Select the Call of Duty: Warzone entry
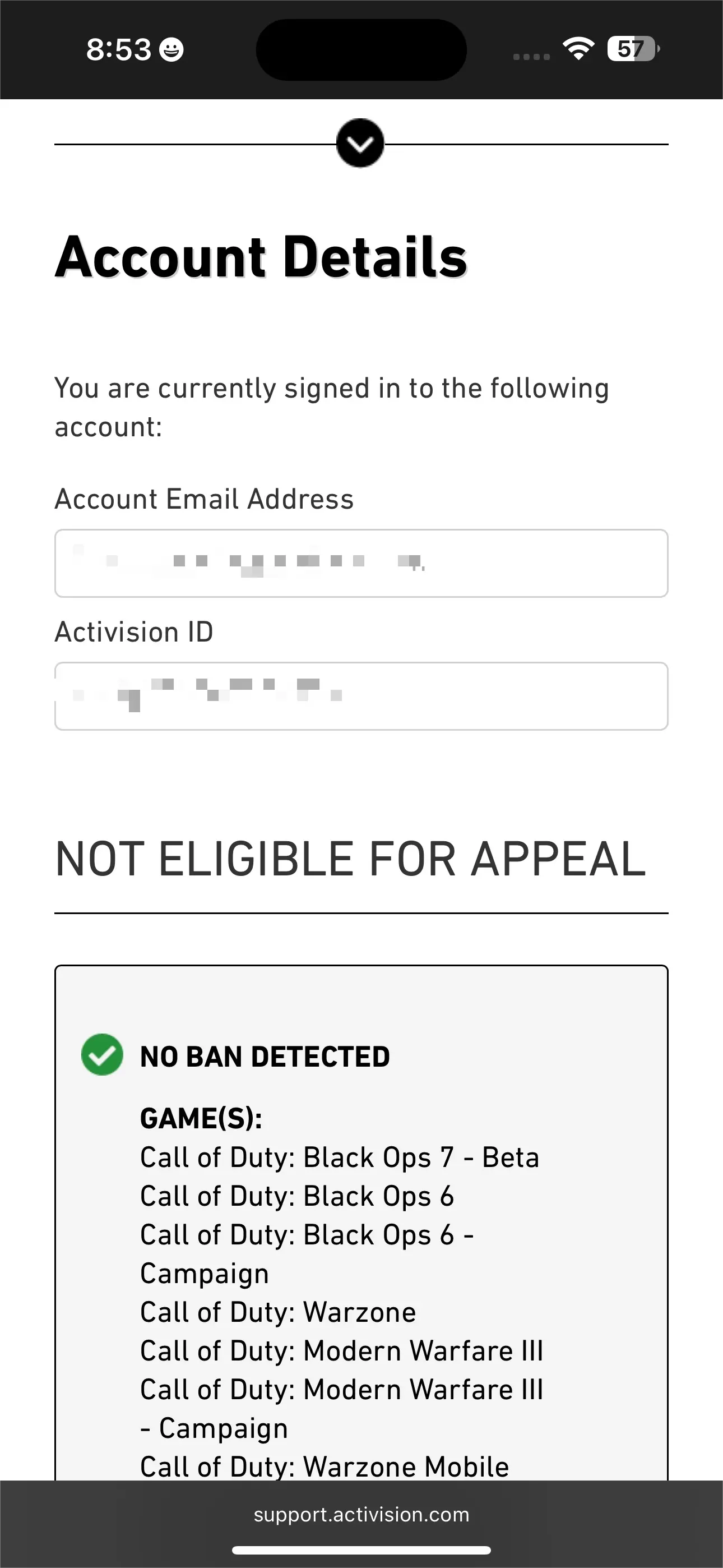723x1568 pixels. 278,1312
